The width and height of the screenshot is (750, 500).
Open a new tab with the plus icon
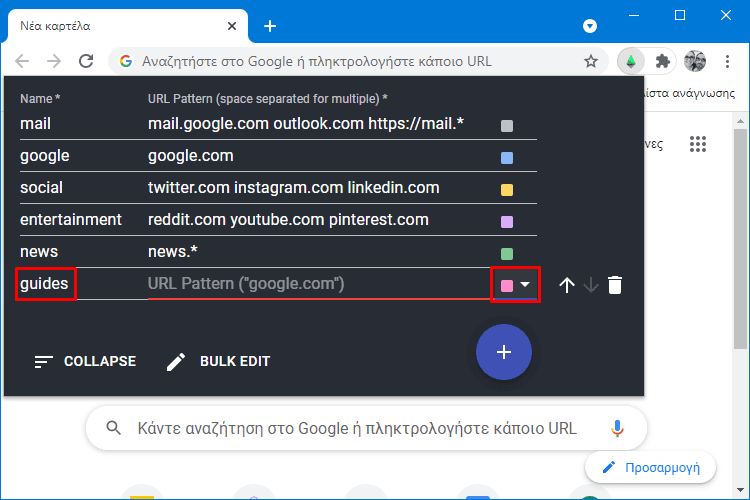click(270, 26)
